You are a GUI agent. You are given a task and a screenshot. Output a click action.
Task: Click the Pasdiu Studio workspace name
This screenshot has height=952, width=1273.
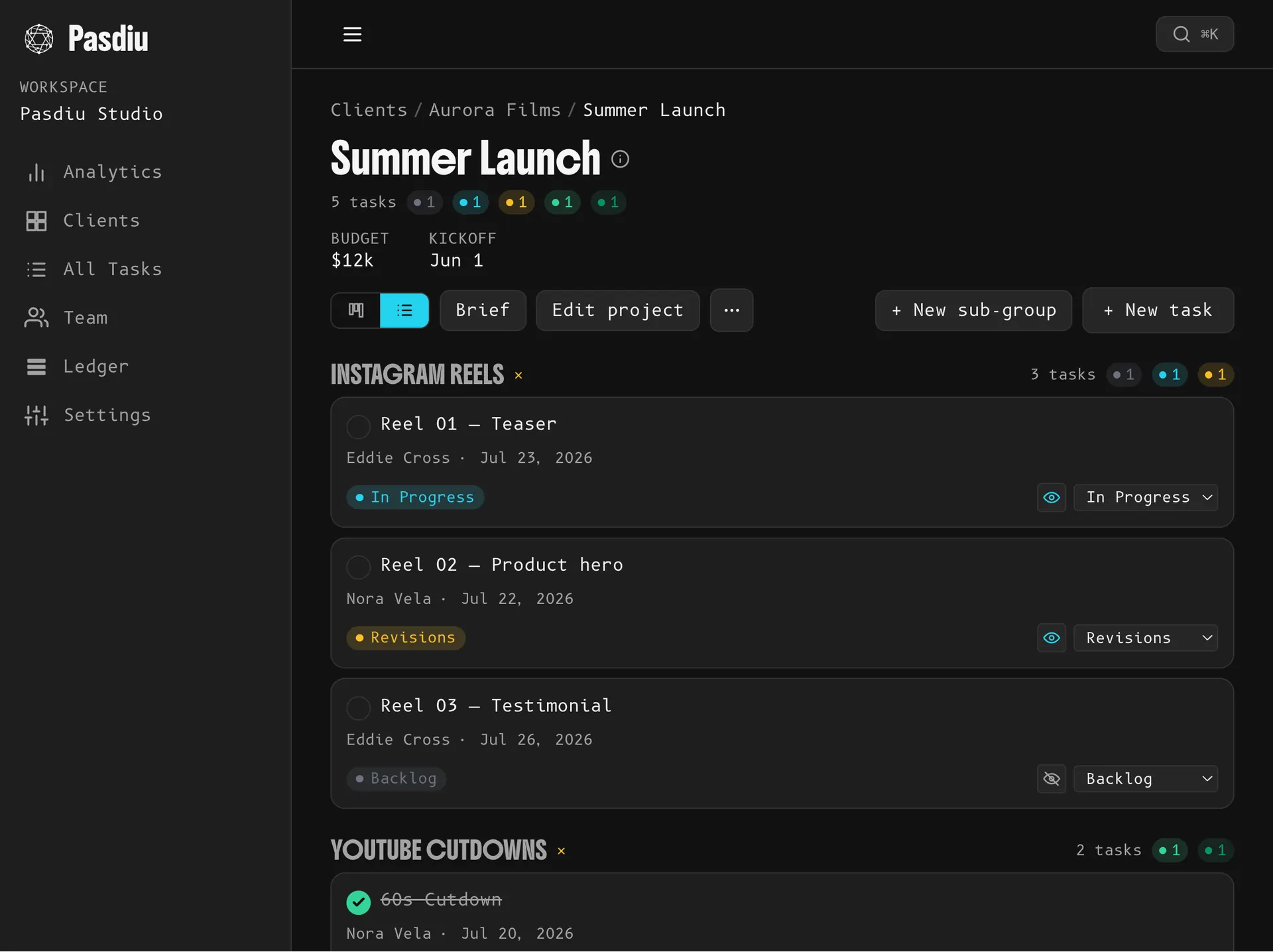point(91,114)
